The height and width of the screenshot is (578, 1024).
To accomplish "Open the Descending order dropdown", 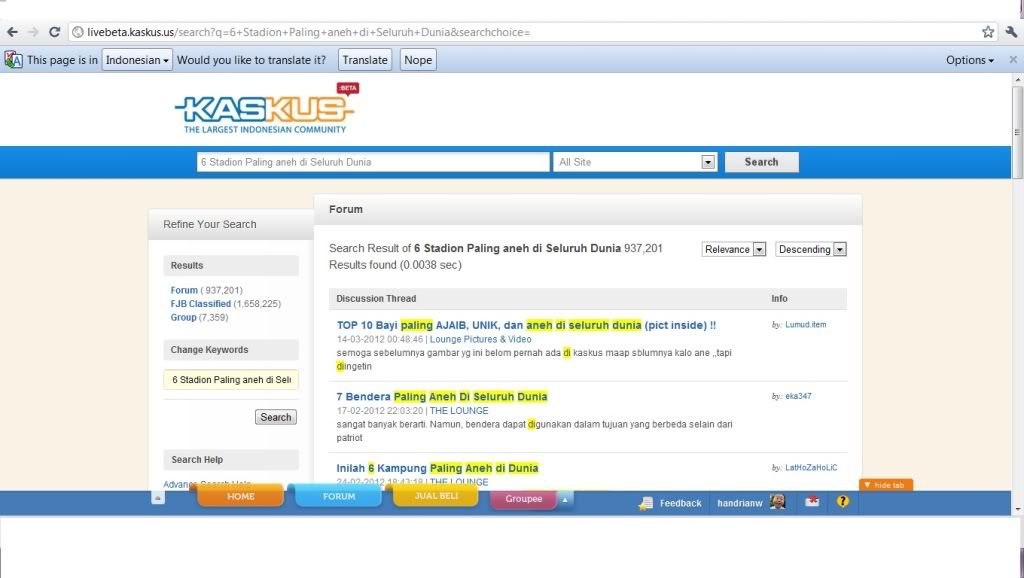I will click(811, 249).
